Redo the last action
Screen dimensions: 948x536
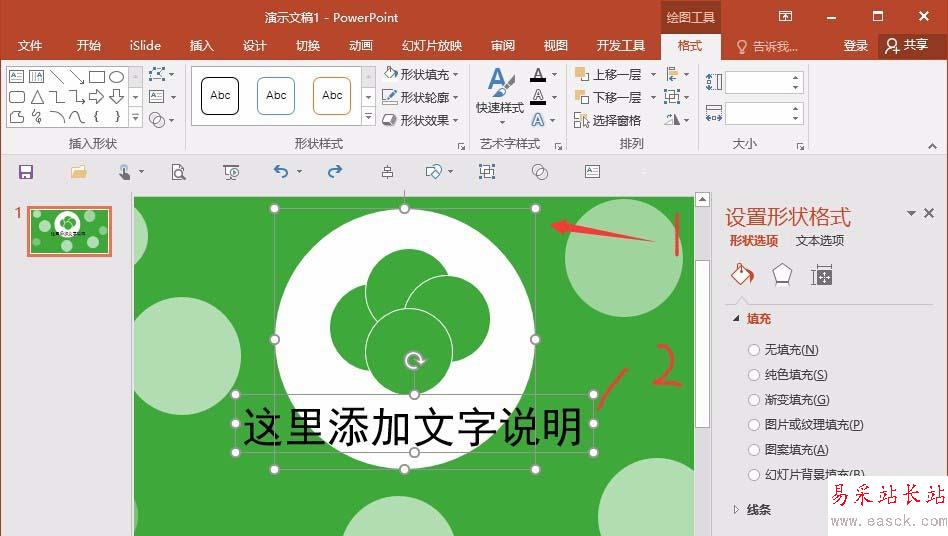335,172
